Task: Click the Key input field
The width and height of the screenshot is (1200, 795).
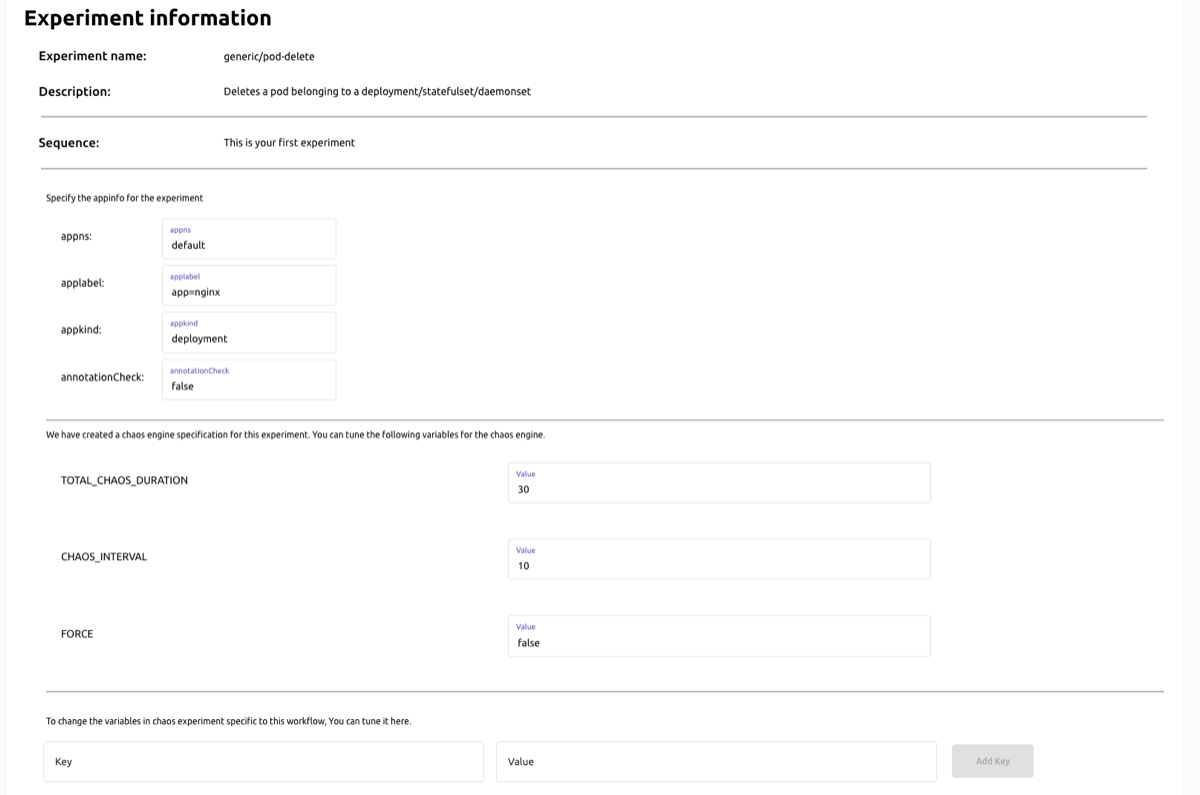Action: 263,762
